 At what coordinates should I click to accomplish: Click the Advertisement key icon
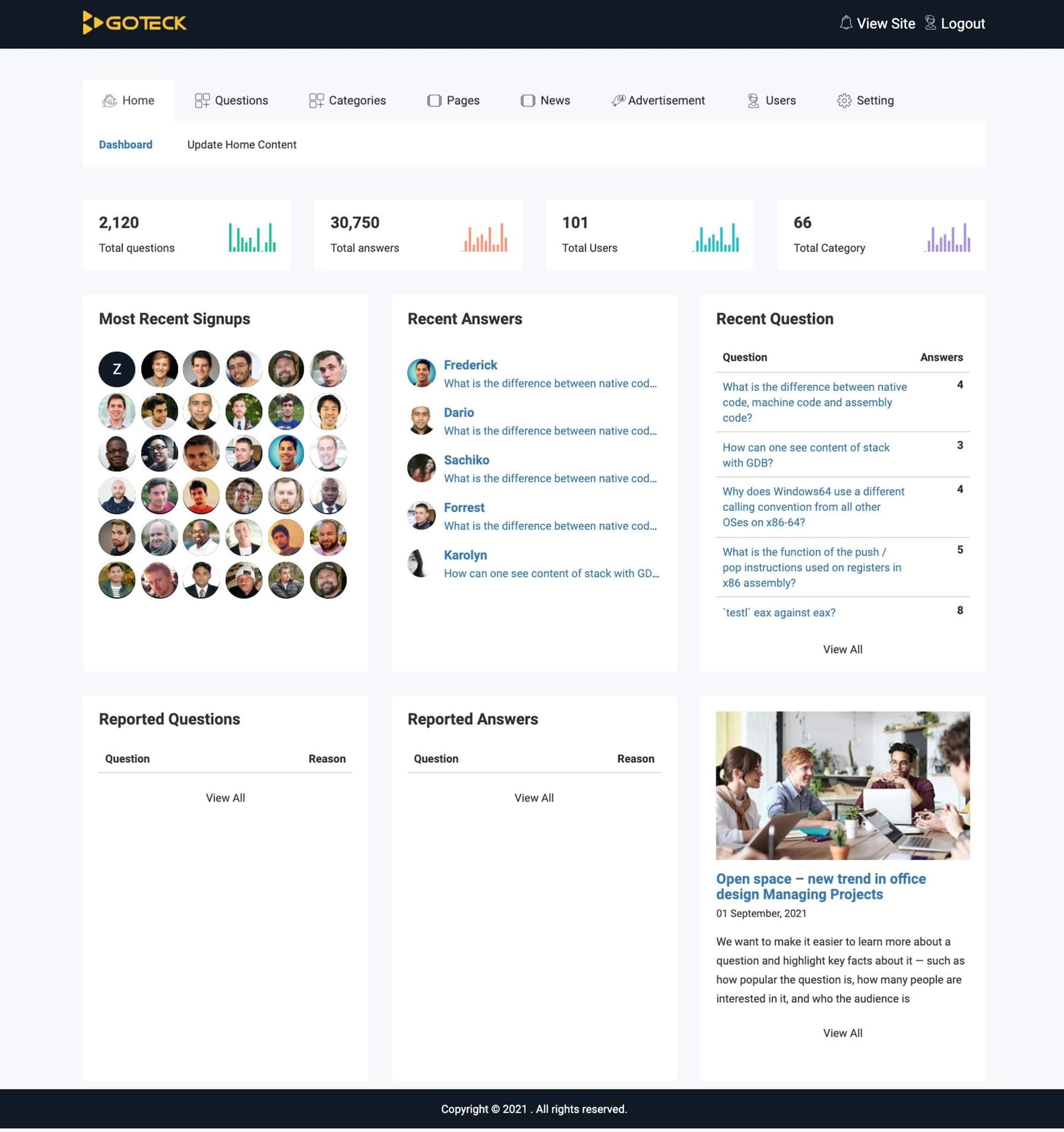coord(617,100)
